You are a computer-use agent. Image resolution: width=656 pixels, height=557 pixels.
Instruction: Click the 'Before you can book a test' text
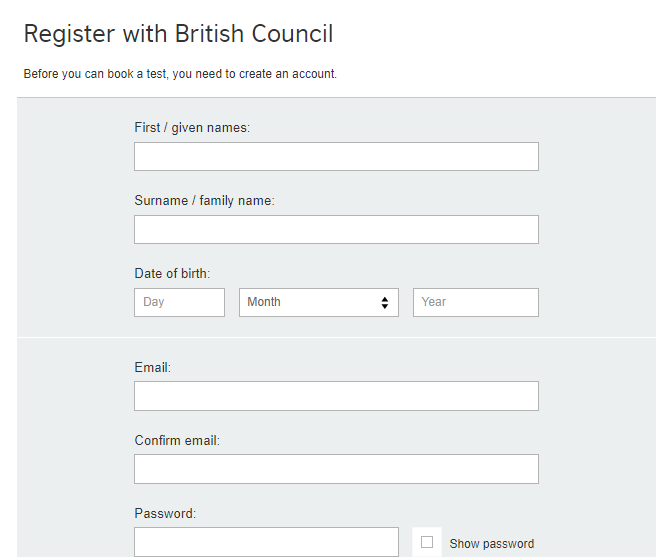pyautogui.click(x=180, y=74)
